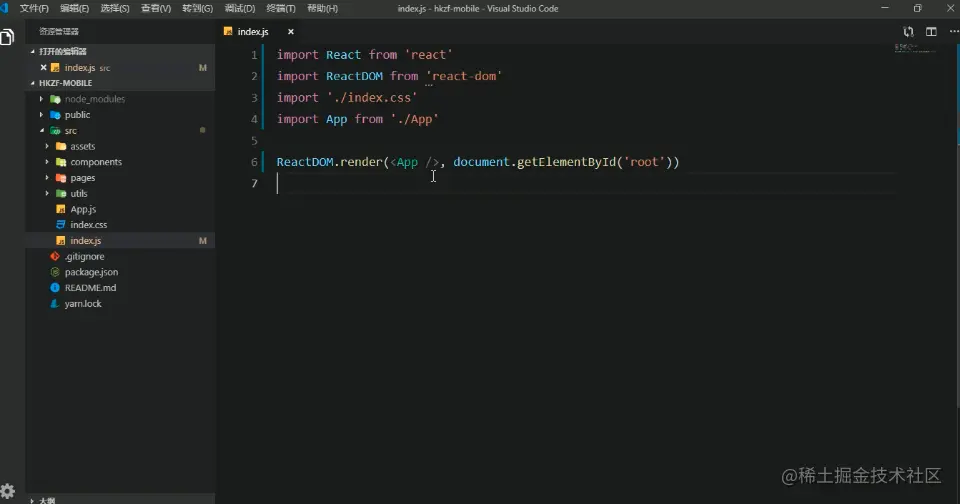This screenshot has height=504, width=960.
Task: Expand the assets folder arrow
Action: point(47,146)
